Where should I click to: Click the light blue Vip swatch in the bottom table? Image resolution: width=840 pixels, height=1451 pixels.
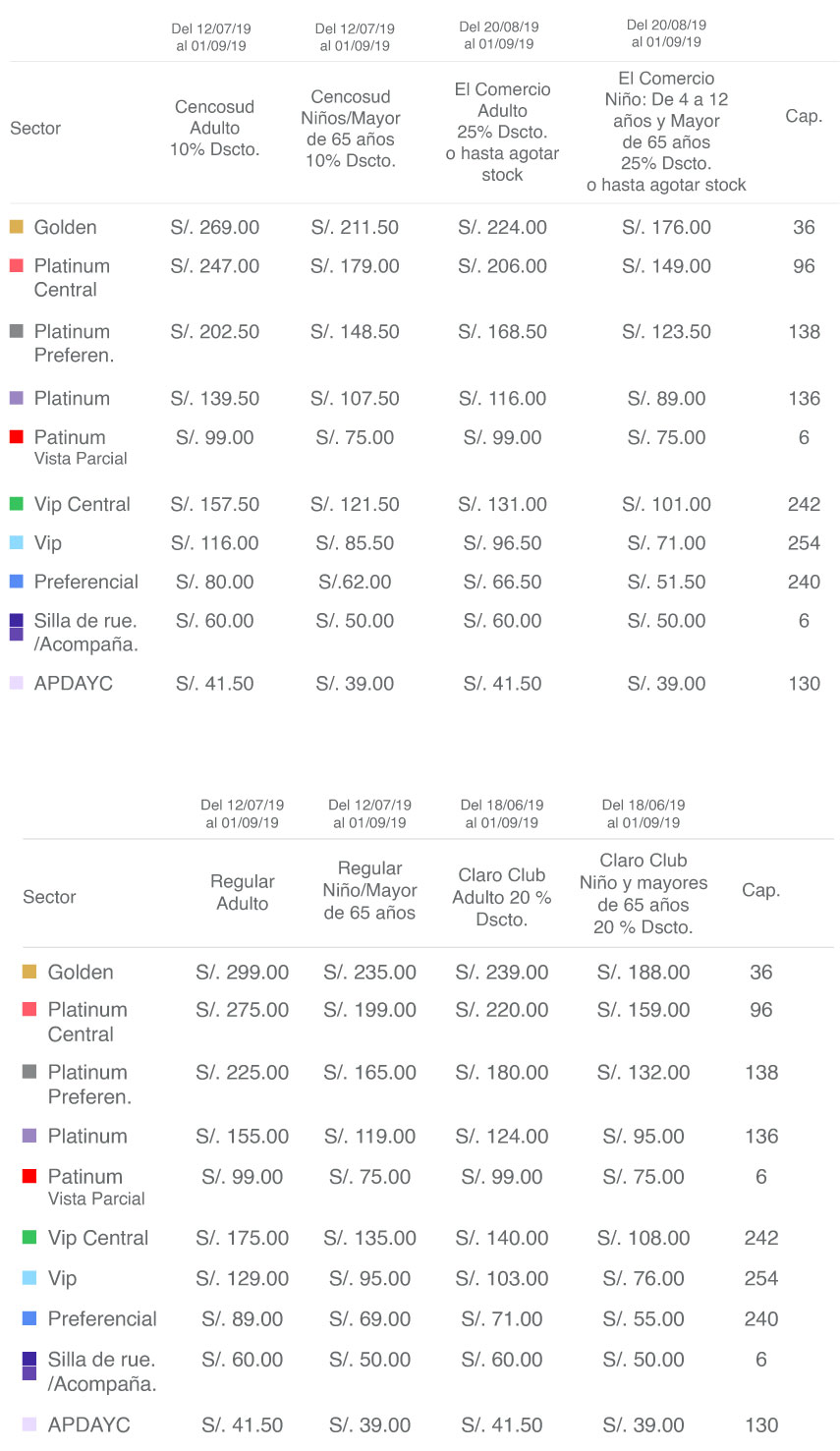coord(29,1278)
